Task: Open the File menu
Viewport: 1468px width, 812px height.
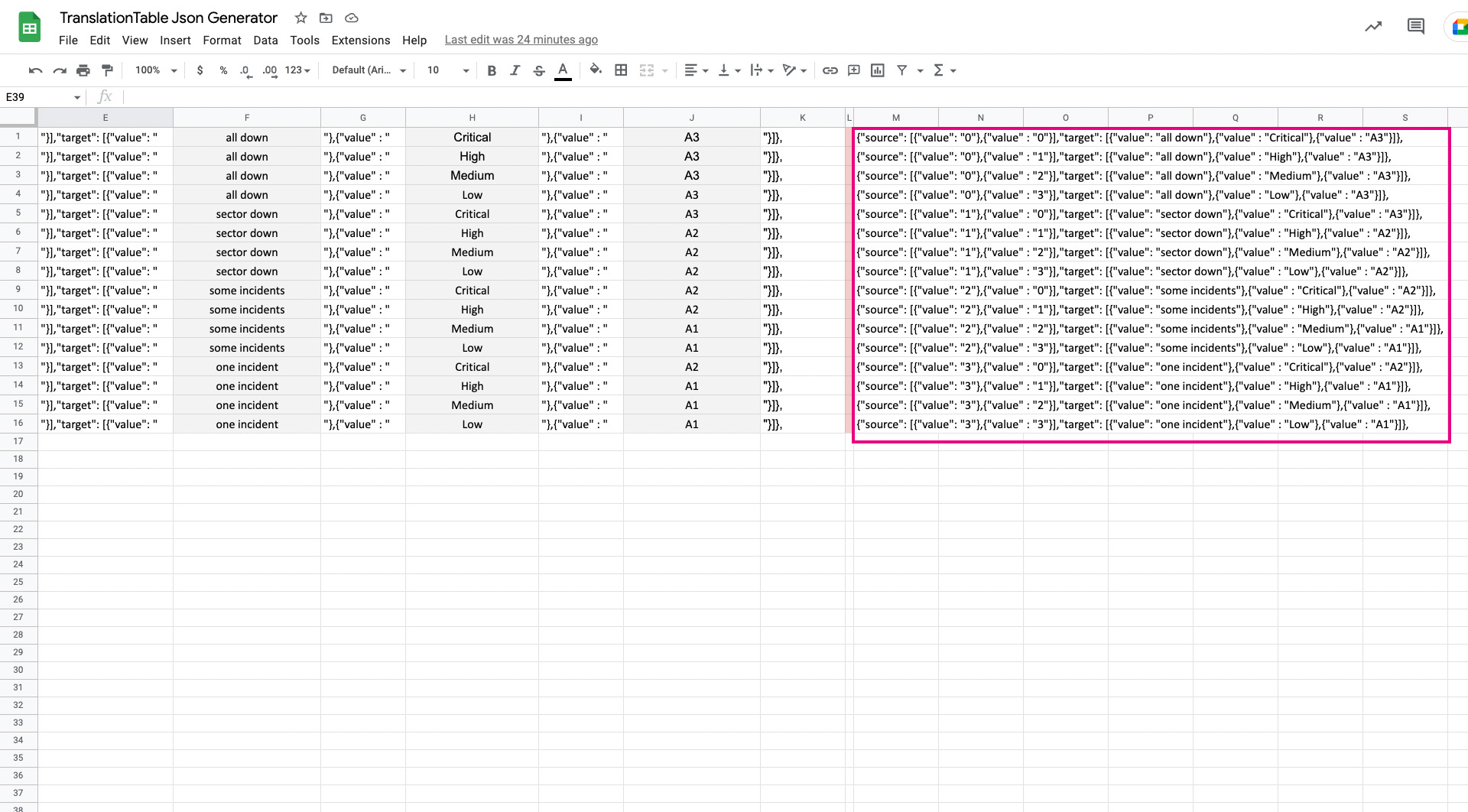Action: [68, 41]
